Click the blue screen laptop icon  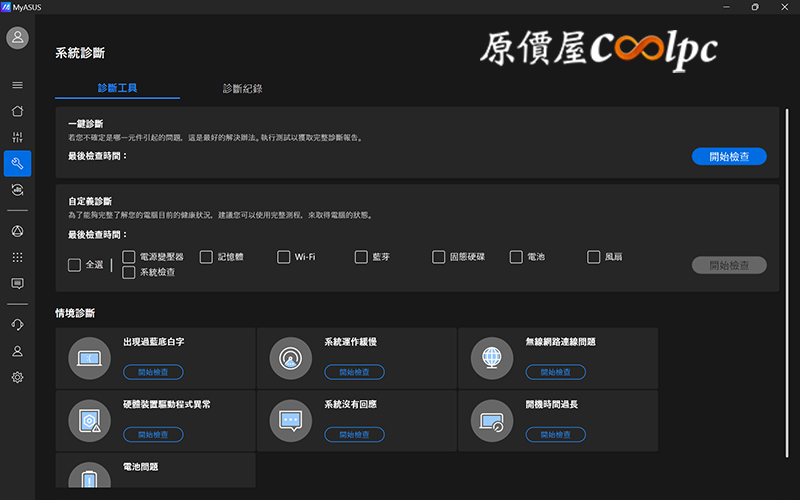[x=89, y=358]
